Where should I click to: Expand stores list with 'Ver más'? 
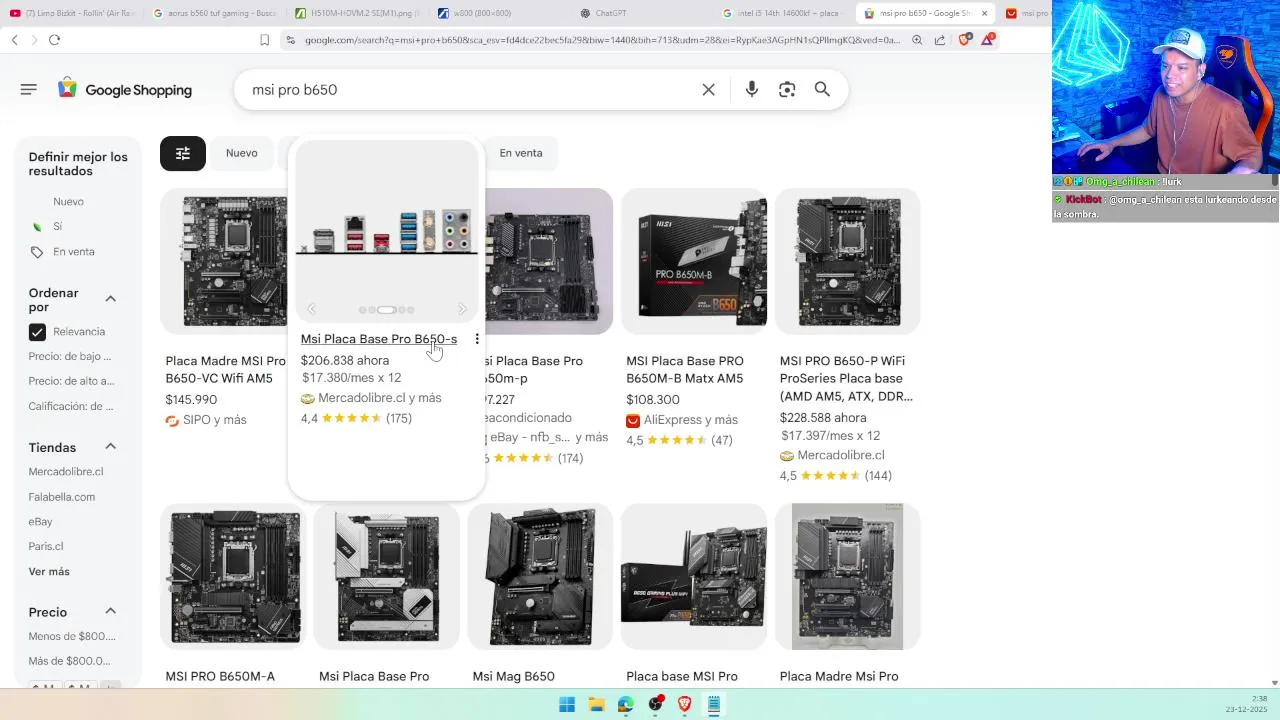click(x=49, y=572)
